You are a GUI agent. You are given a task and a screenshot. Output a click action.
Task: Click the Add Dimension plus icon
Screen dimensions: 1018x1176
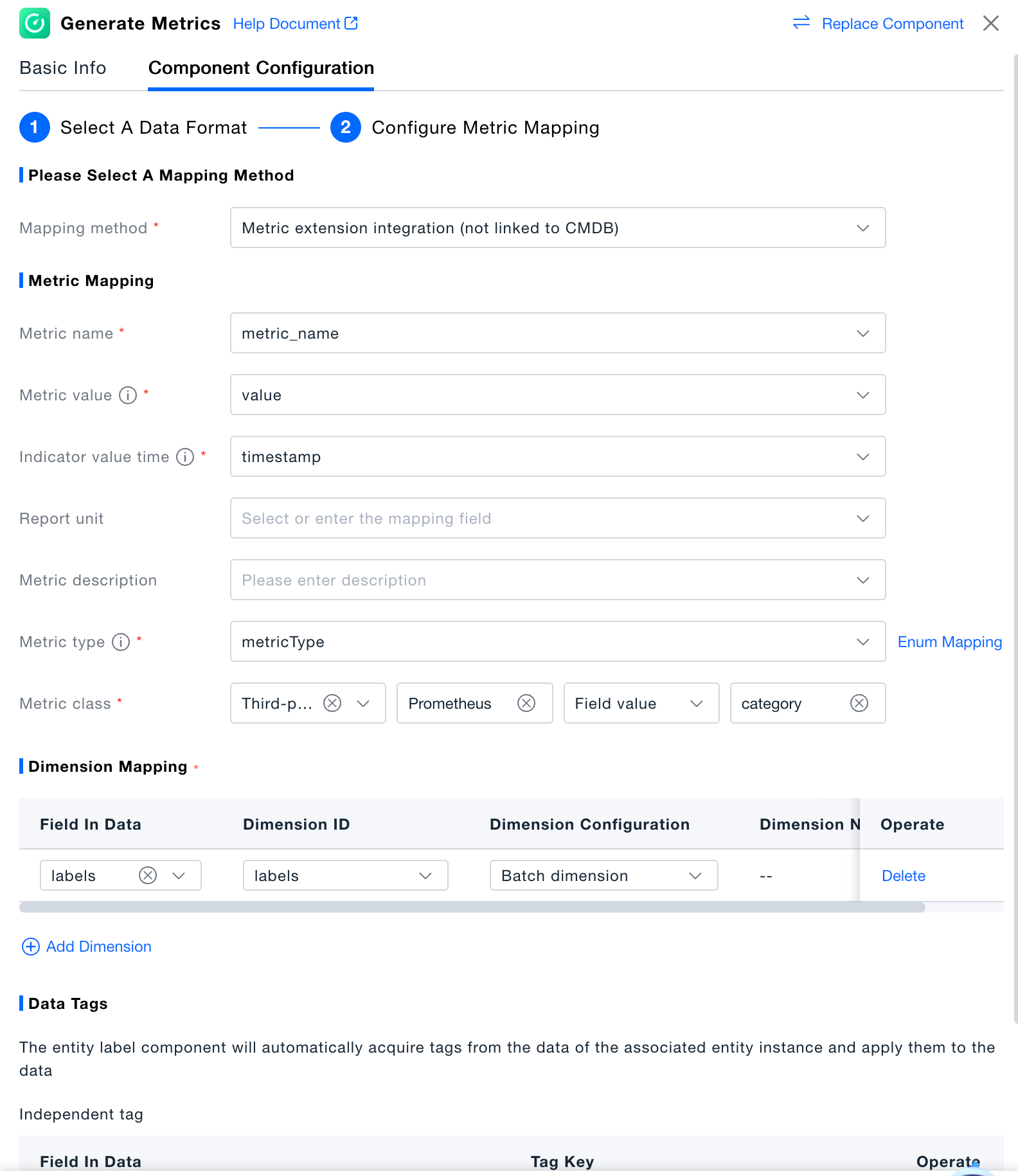click(x=30, y=947)
